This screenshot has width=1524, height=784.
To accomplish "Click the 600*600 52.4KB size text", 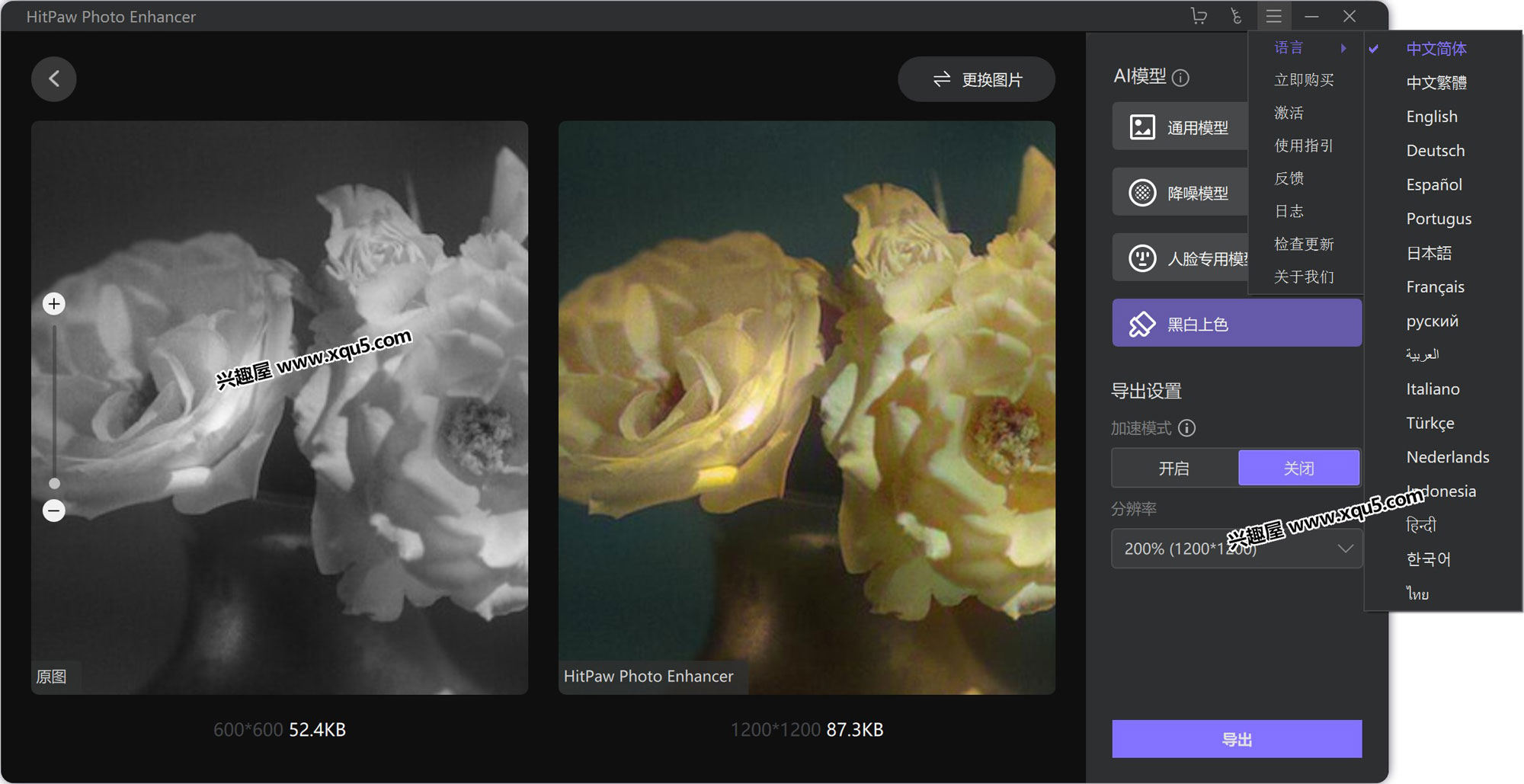I will point(280,730).
